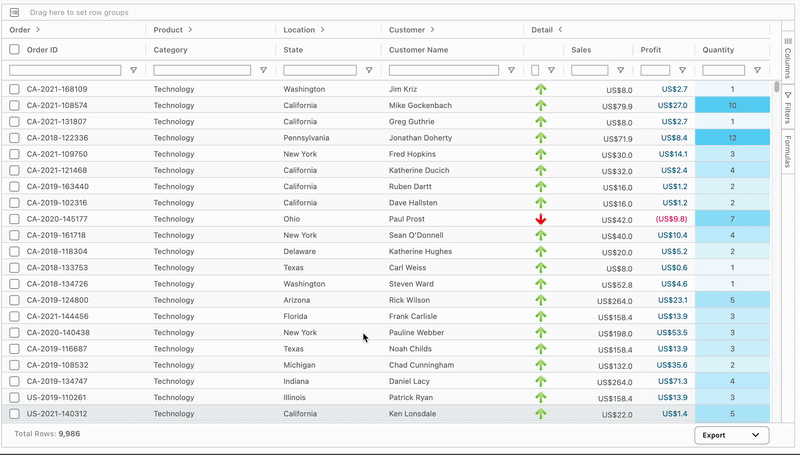Open the Category column filter funnel
800x455 pixels.
pos(263,70)
